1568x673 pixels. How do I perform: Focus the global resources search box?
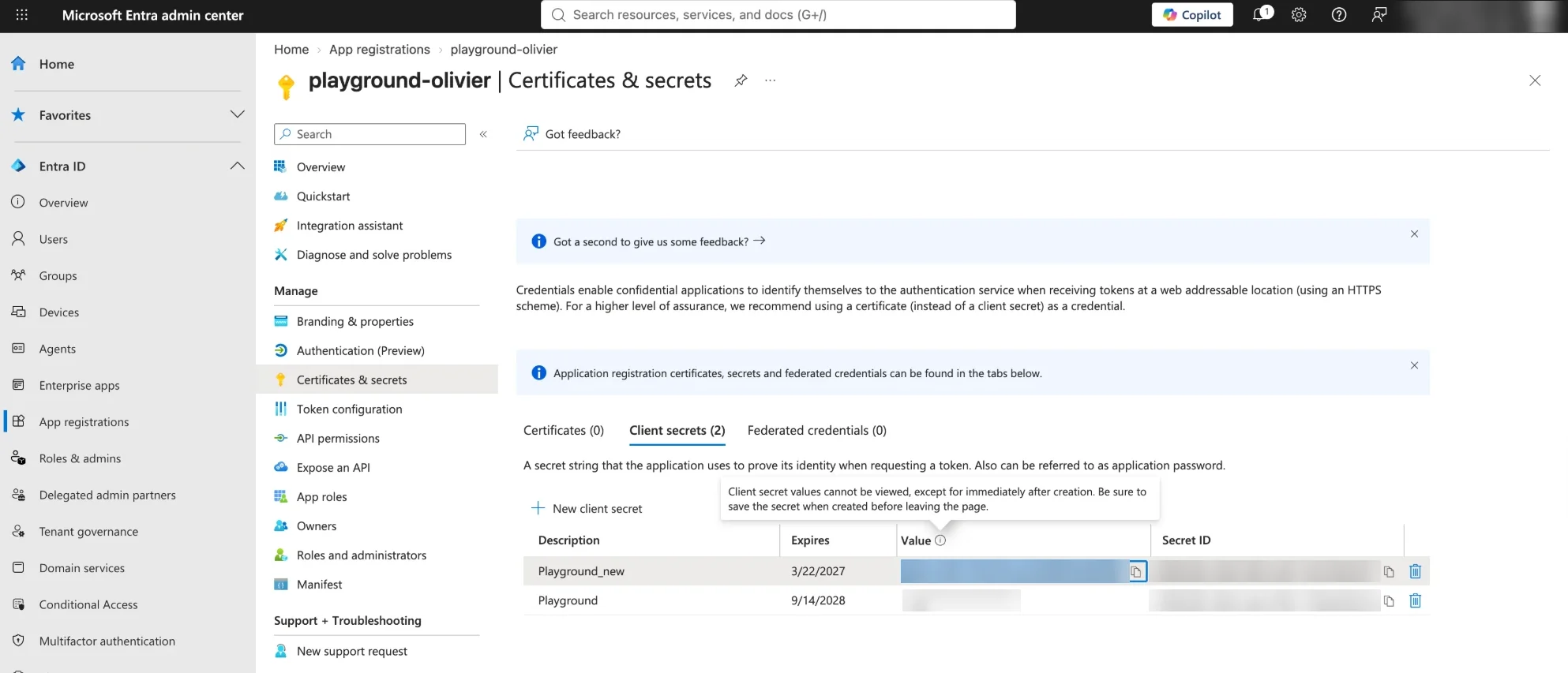778,15
